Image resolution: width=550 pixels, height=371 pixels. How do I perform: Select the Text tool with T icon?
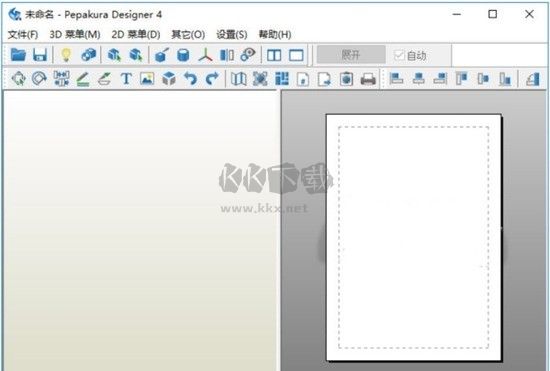[x=126, y=79]
